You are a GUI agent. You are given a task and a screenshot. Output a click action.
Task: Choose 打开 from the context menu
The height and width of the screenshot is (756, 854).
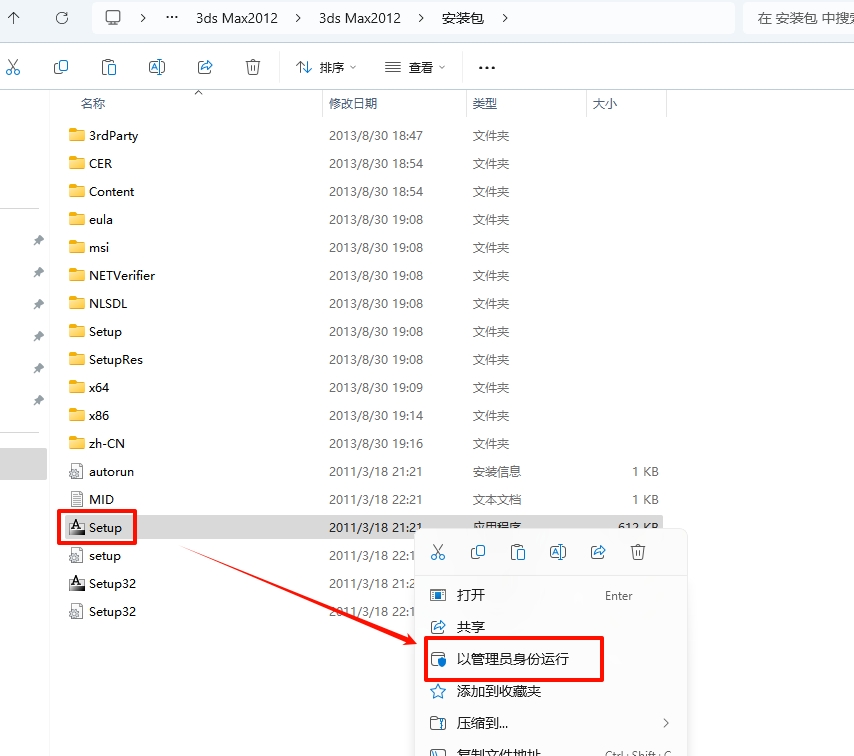[x=471, y=595]
